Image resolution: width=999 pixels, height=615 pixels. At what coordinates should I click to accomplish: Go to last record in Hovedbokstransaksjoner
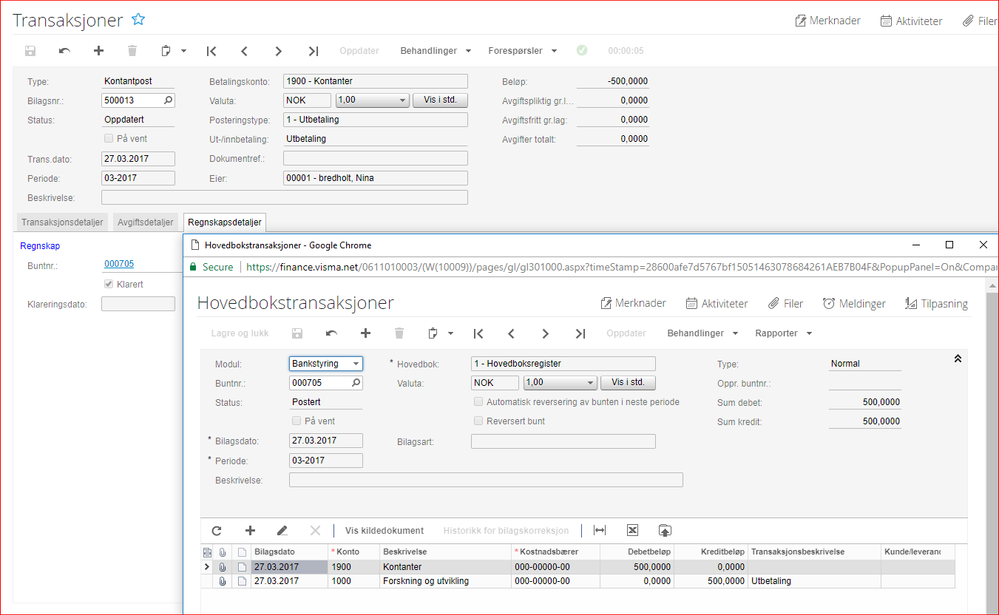(x=580, y=333)
